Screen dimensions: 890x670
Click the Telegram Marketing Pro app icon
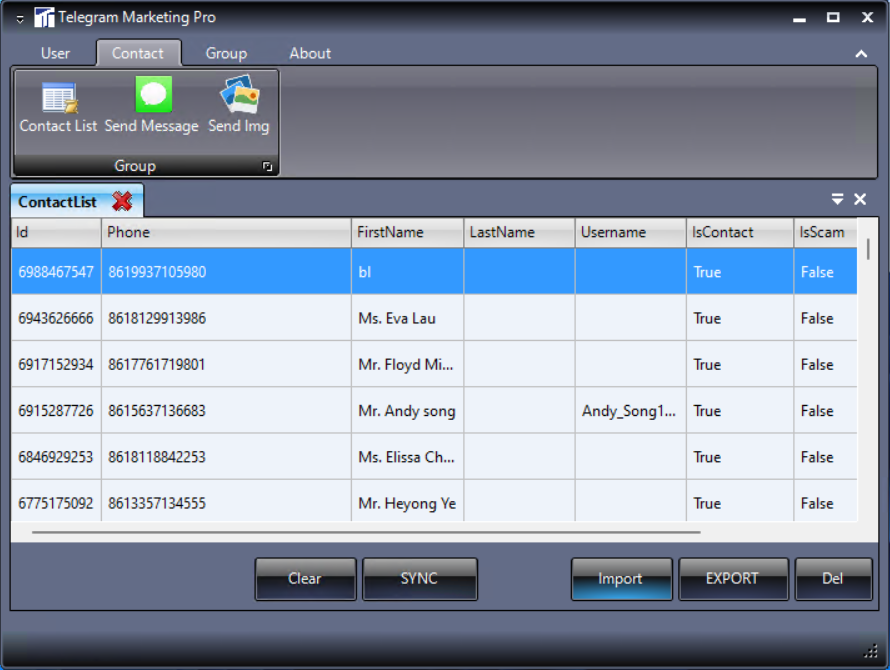click(x=45, y=18)
